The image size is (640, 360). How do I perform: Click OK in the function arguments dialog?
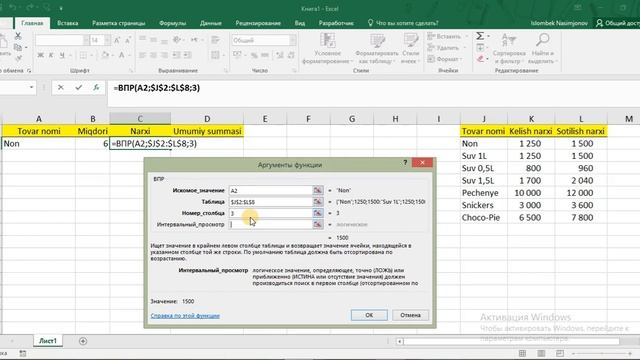point(369,315)
